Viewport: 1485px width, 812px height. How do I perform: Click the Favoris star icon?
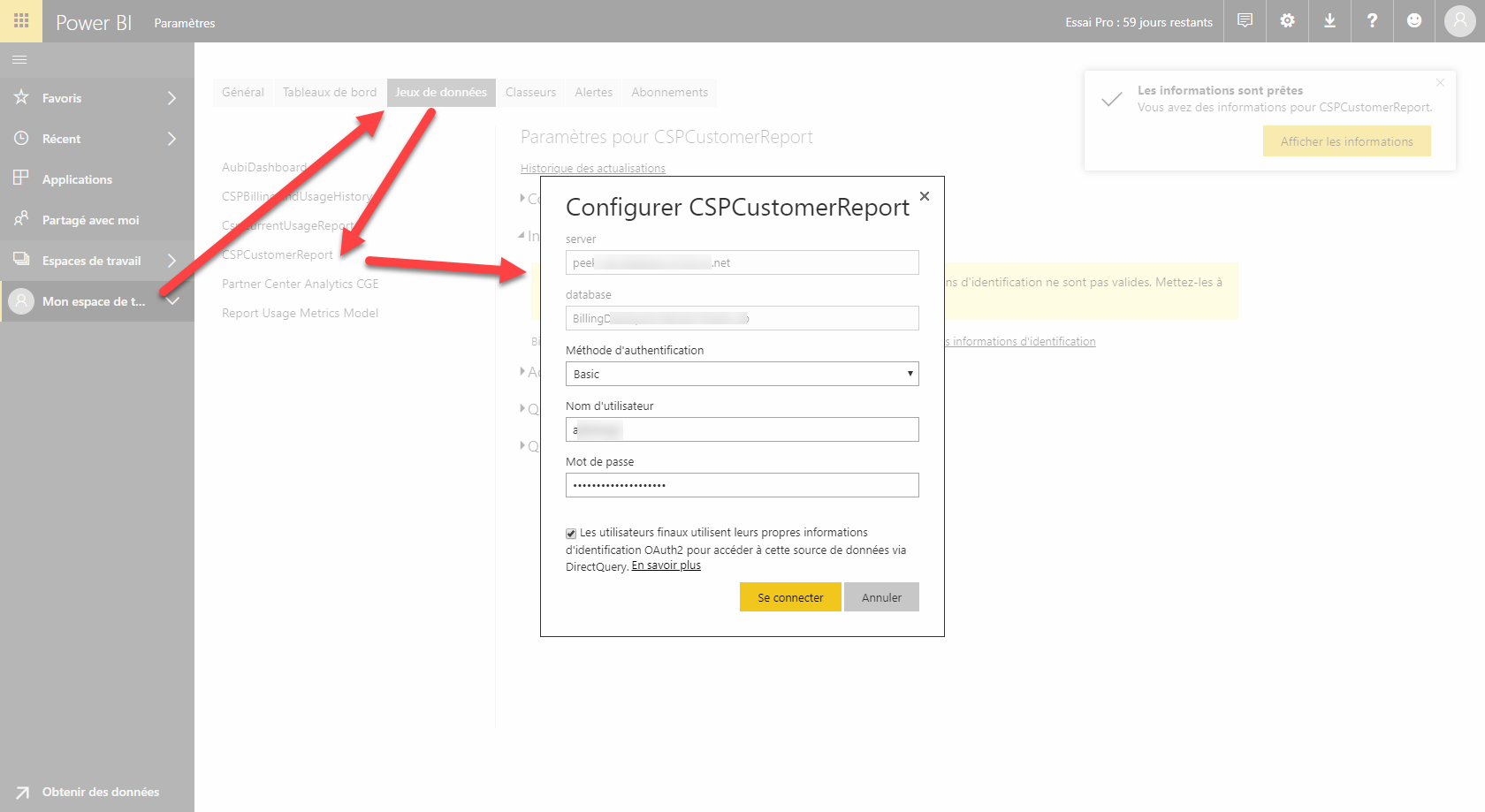(21, 97)
